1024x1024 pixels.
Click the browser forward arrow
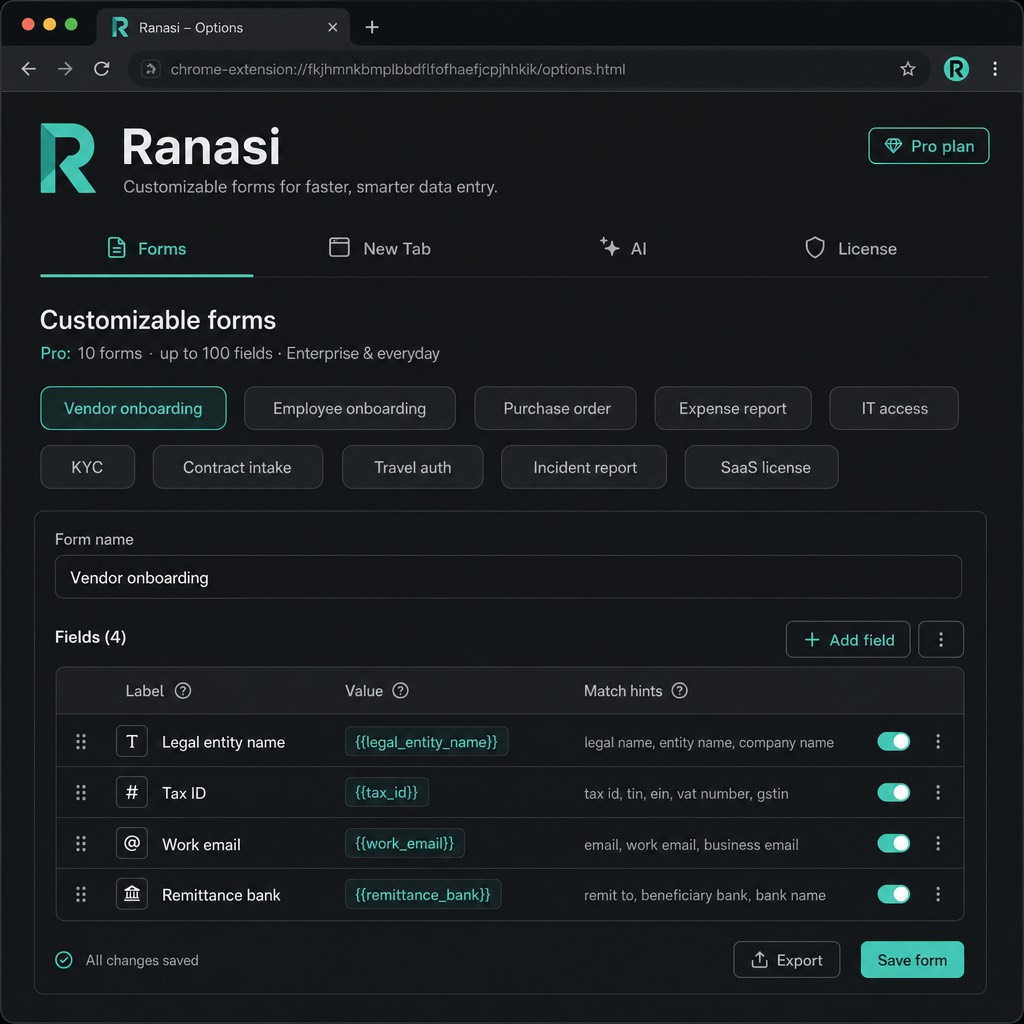pyautogui.click(x=65, y=69)
